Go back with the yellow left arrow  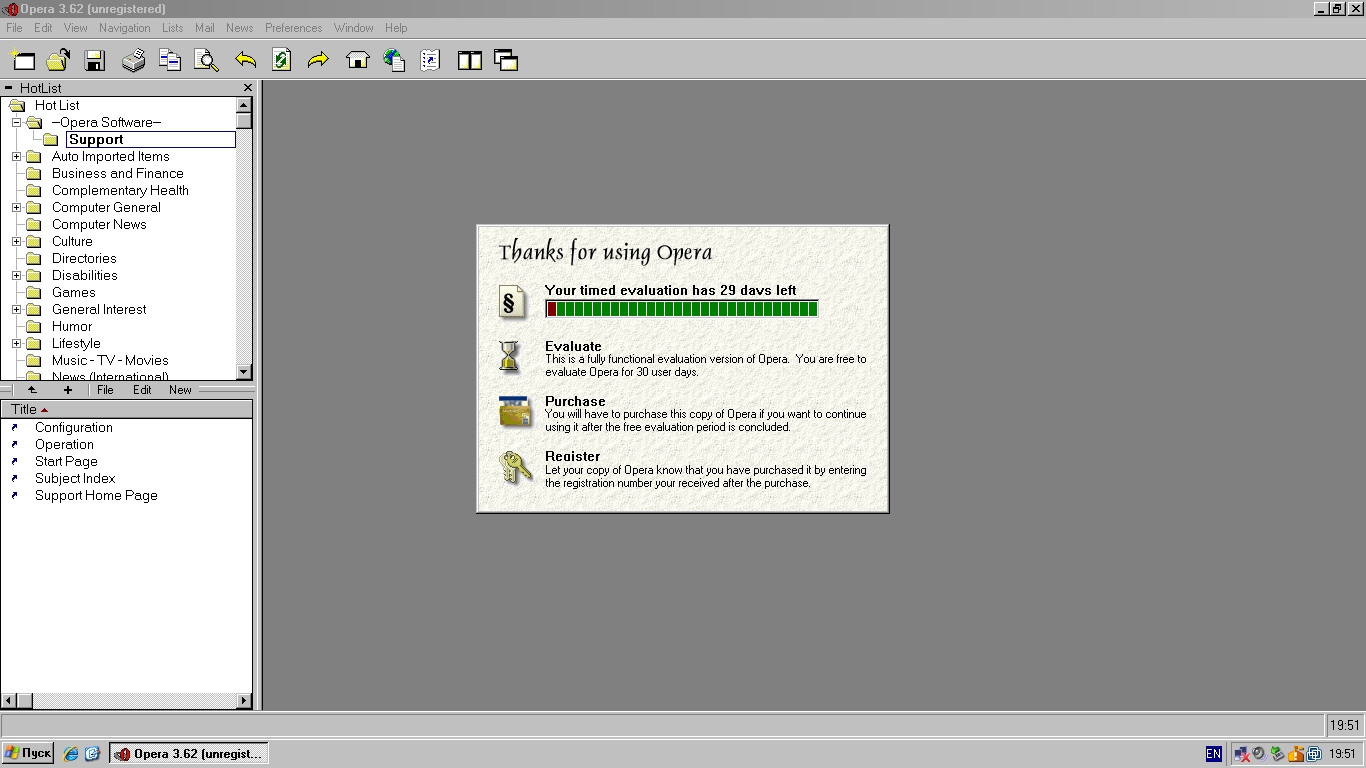tap(245, 61)
